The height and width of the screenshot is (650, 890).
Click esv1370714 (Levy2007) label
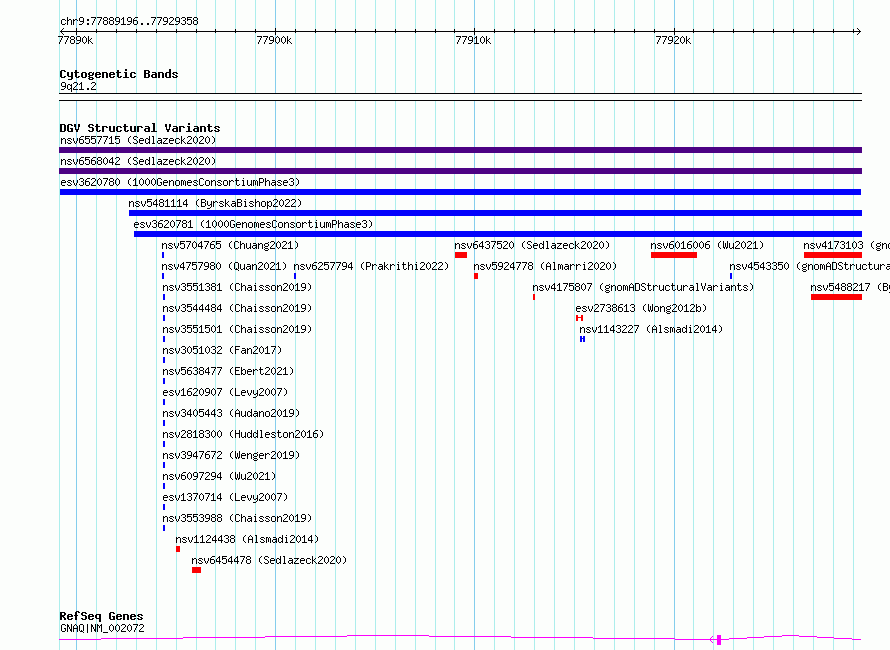[x=225, y=497]
